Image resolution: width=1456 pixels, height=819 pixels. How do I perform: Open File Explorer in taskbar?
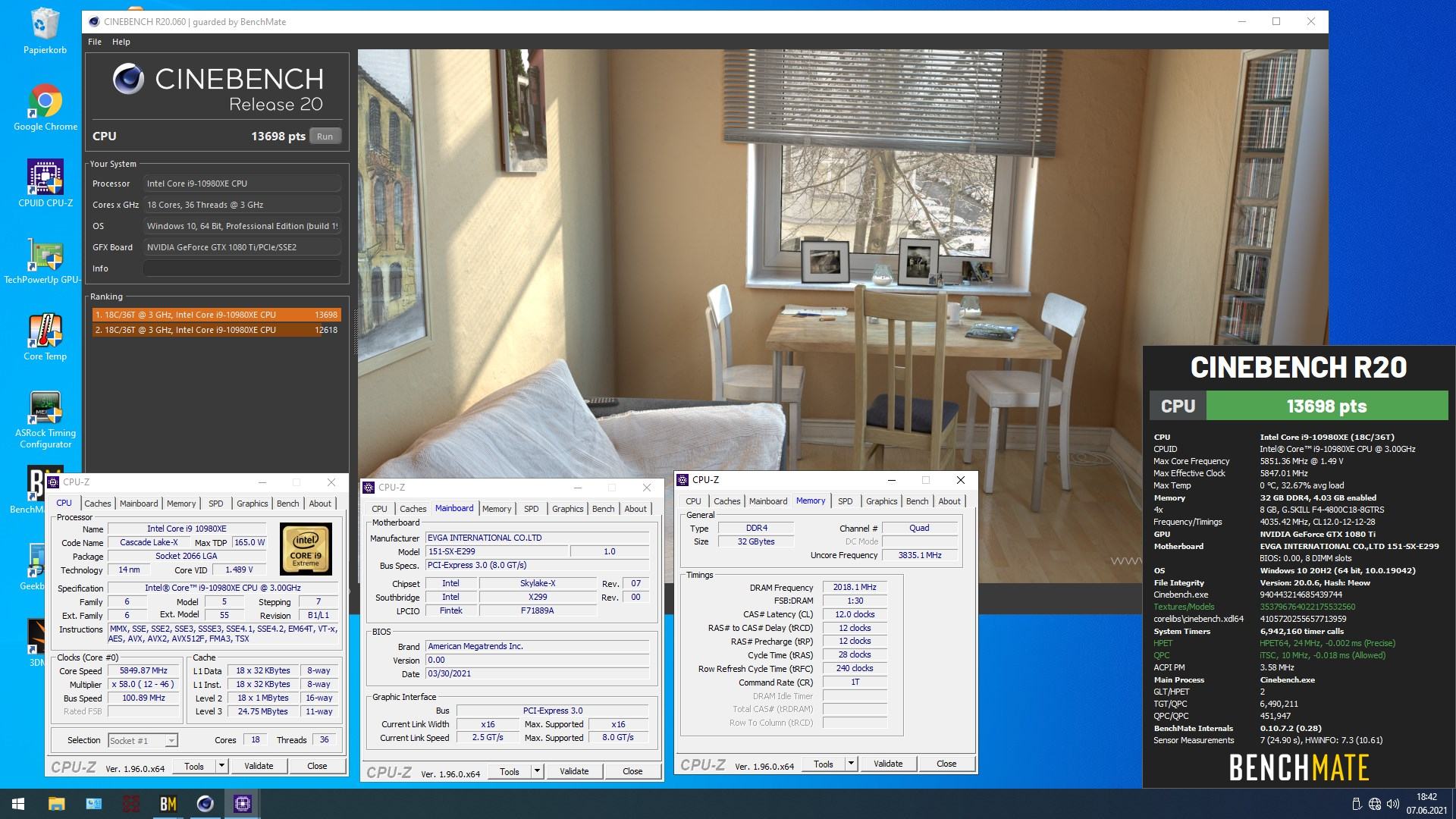point(57,804)
